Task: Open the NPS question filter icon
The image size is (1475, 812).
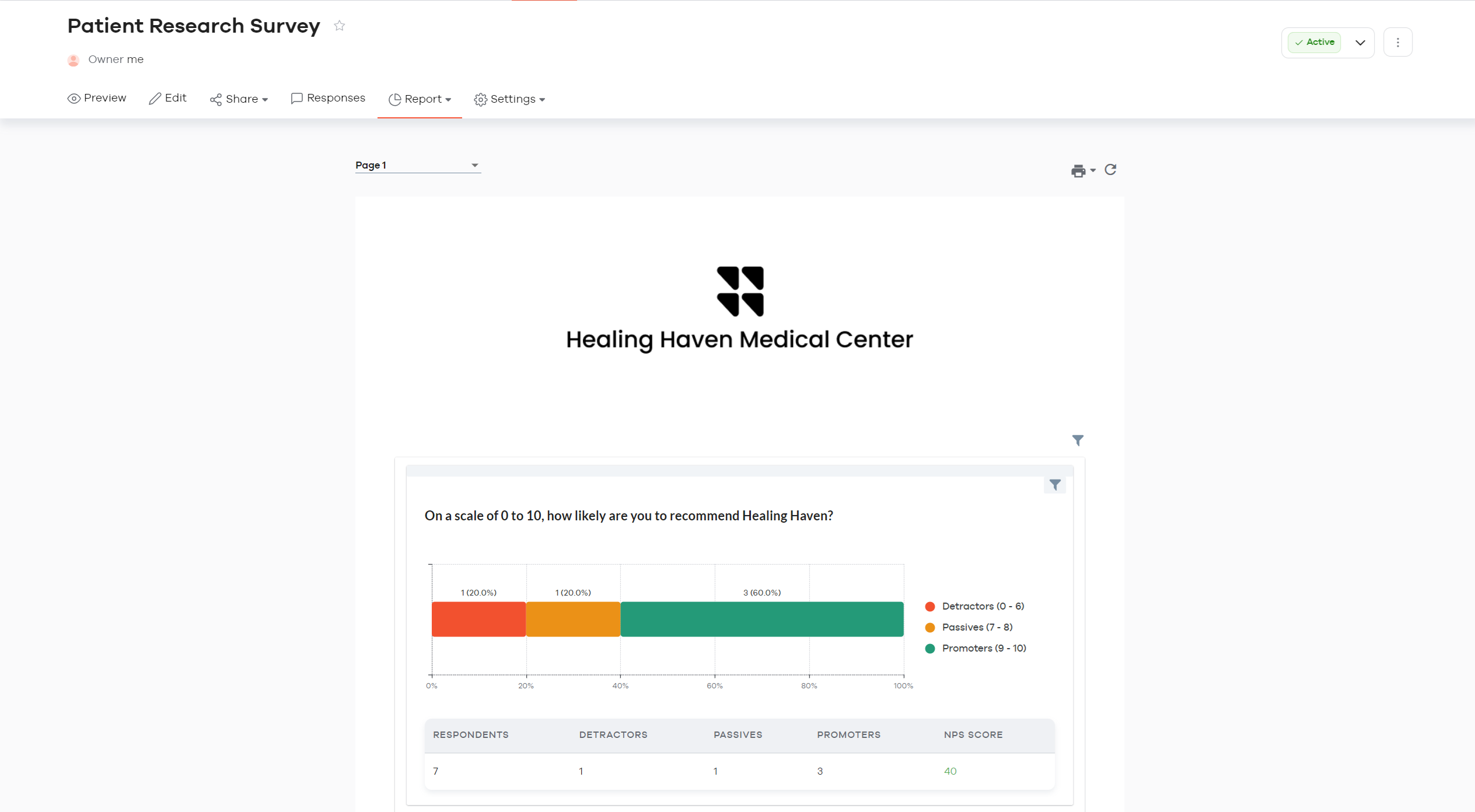Action: point(1055,485)
